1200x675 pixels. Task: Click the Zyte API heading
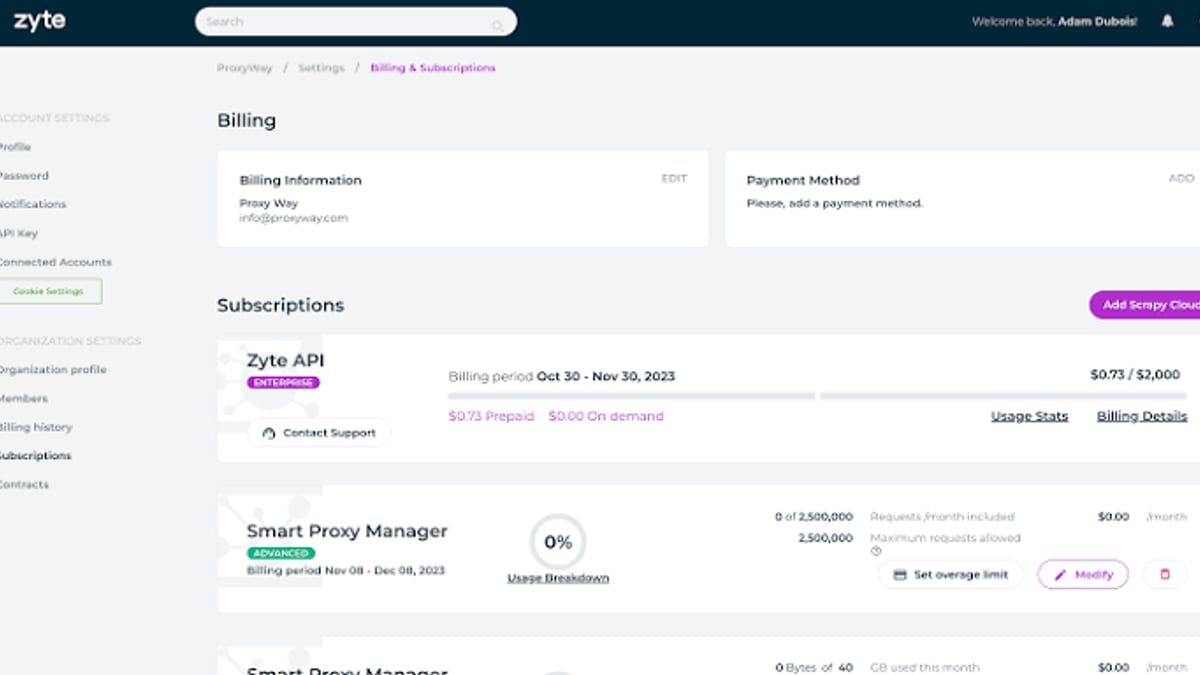click(x=286, y=360)
